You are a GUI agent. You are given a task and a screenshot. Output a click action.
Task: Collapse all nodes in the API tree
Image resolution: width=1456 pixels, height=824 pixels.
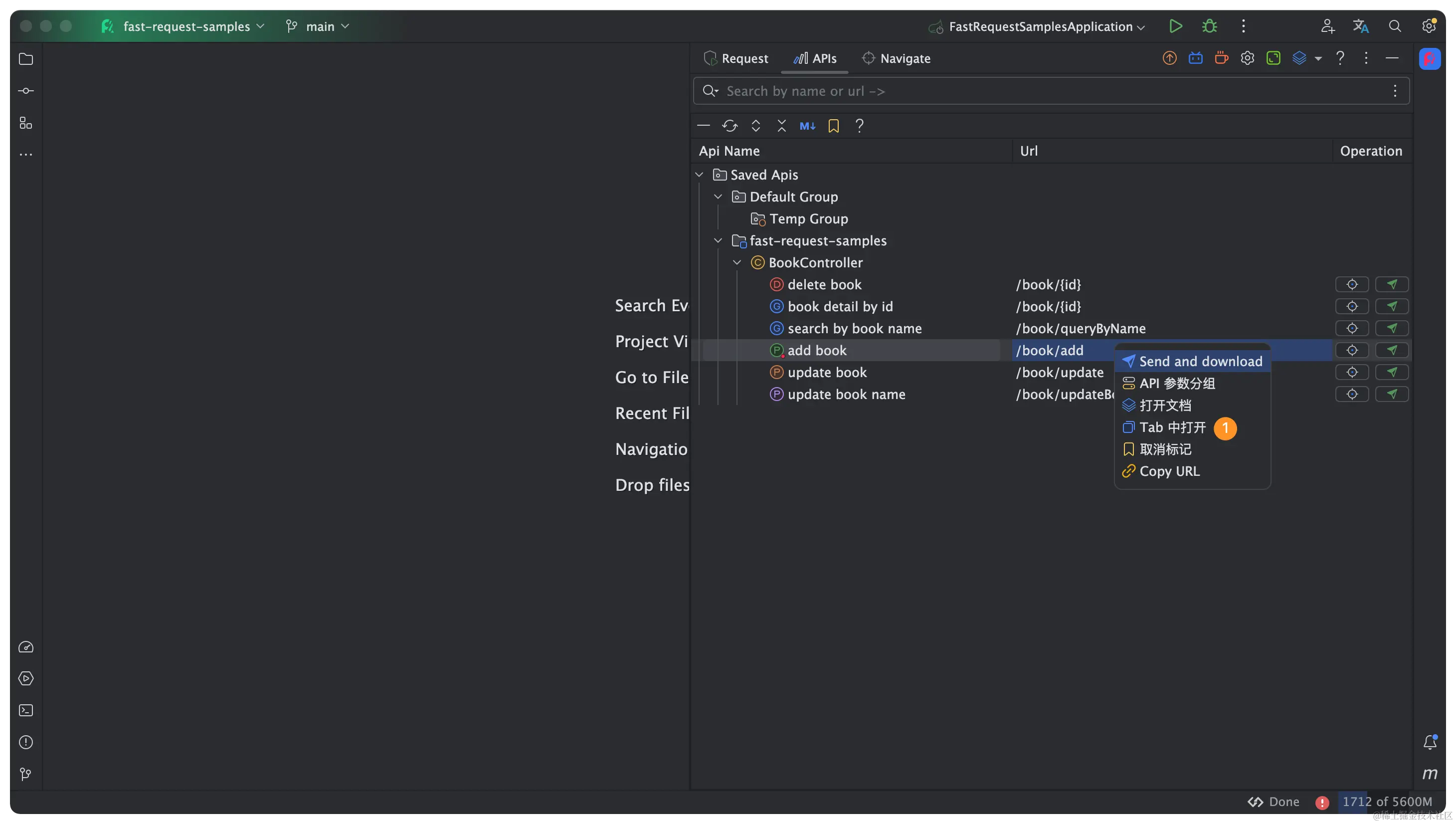(782, 126)
